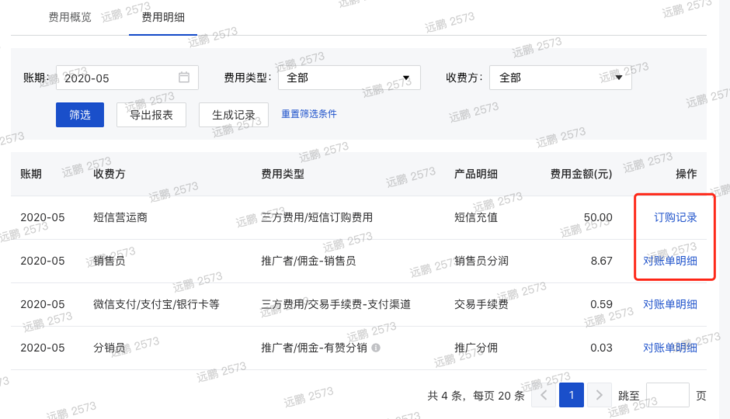Screen dimensions: 730x419
Task: Reset filters via 重置筛选条件 link
Action: point(309,114)
